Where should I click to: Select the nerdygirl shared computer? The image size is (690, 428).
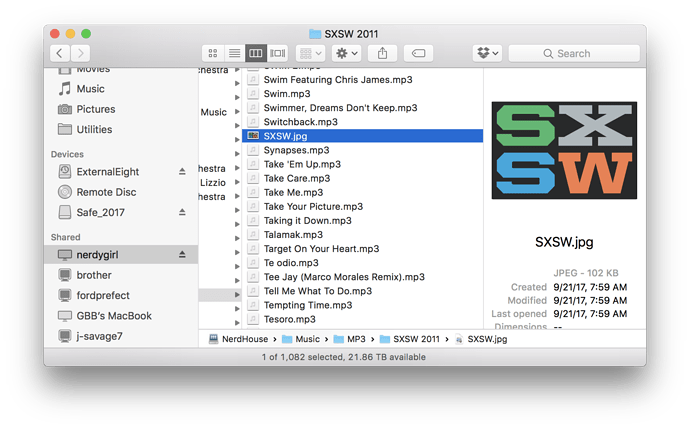pos(121,255)
